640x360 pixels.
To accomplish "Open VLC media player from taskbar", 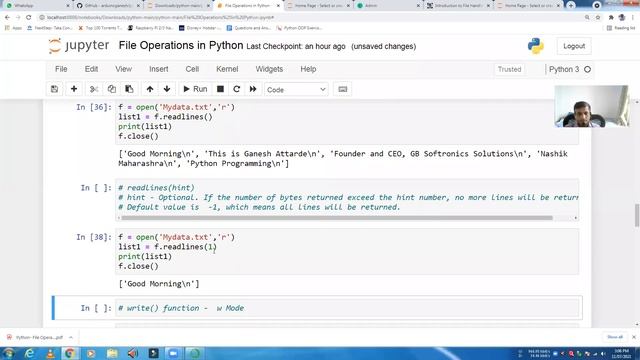I will [50, 353].
